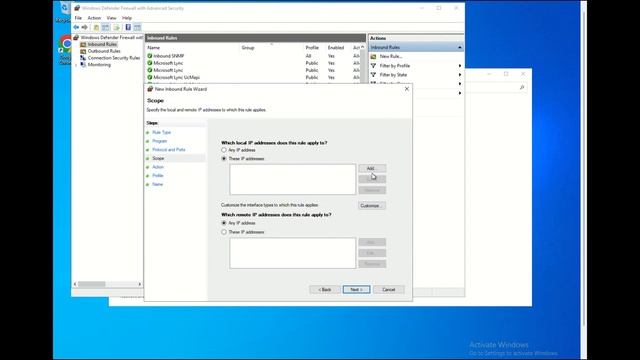Select local 'These IP addresses' radio button
640x360 pixels.
coord(224,159)
